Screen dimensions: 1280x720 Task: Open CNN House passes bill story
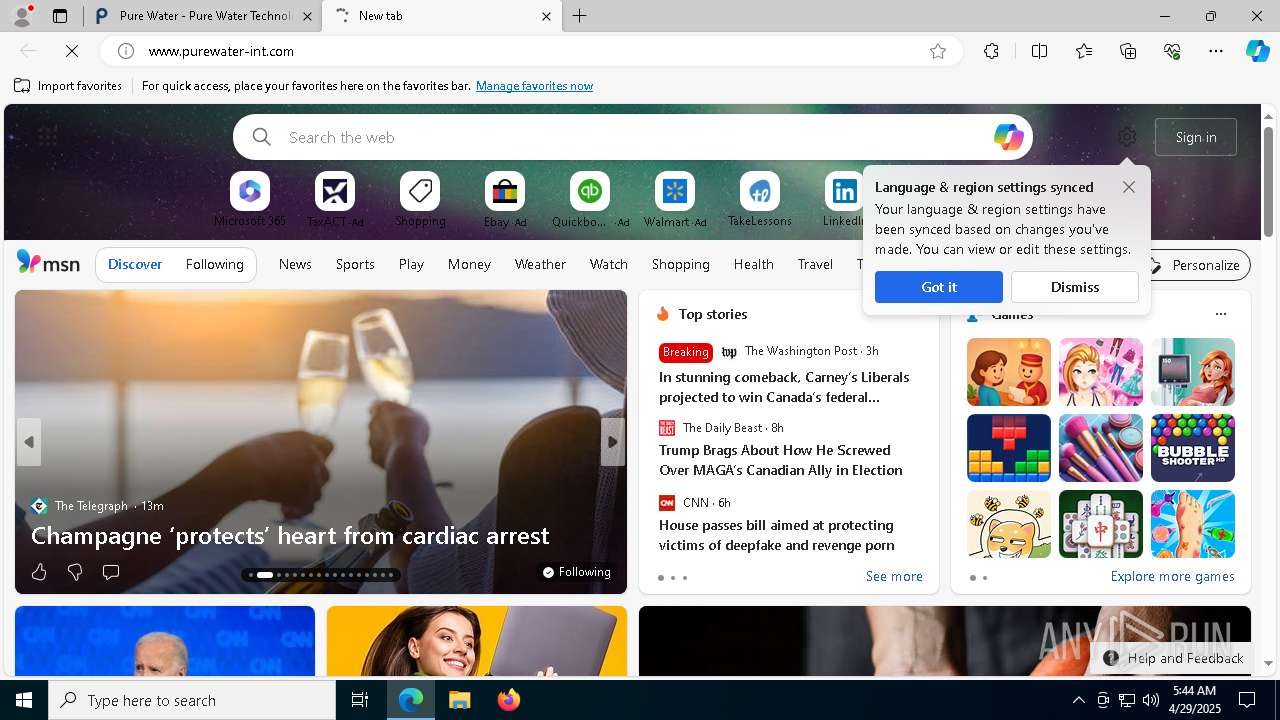coord(777,535)
